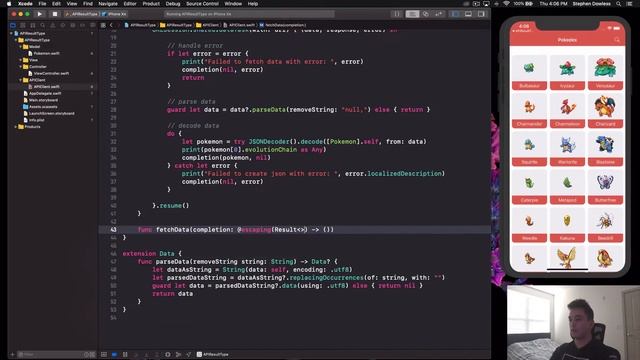
Task: Open the Apple menu
Action: [x=9, y=4]
